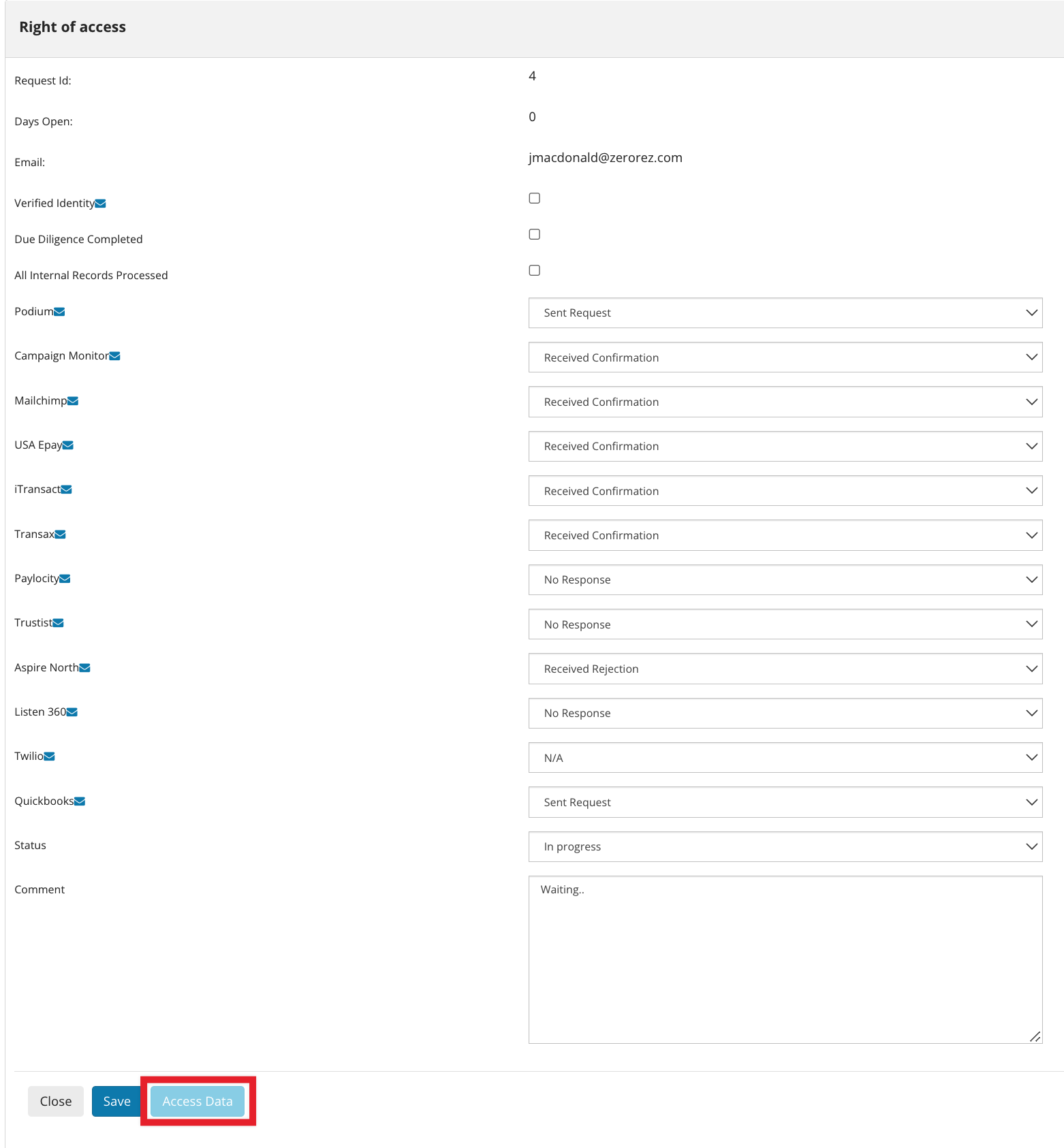
Task: Click the Comment box corner grip
Action: (1035, 1036)
